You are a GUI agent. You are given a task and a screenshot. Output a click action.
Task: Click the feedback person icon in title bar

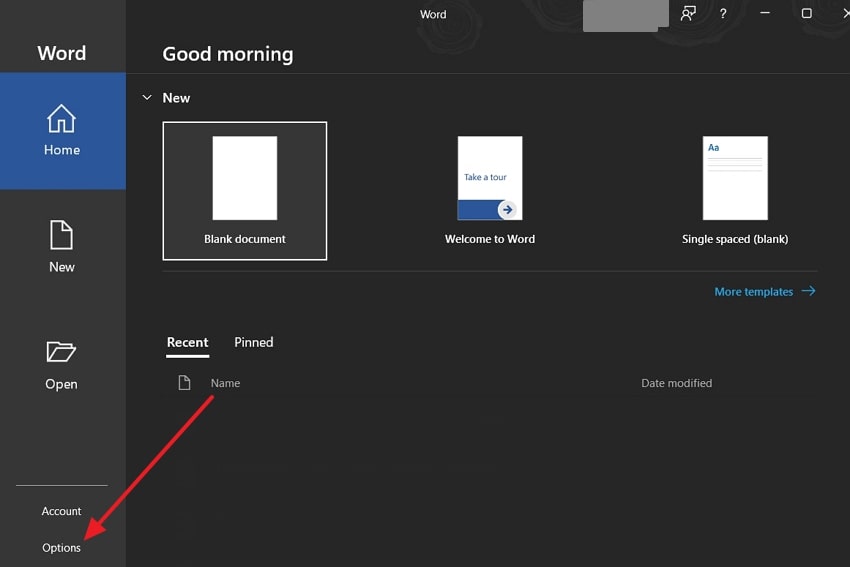click(688, 14)
